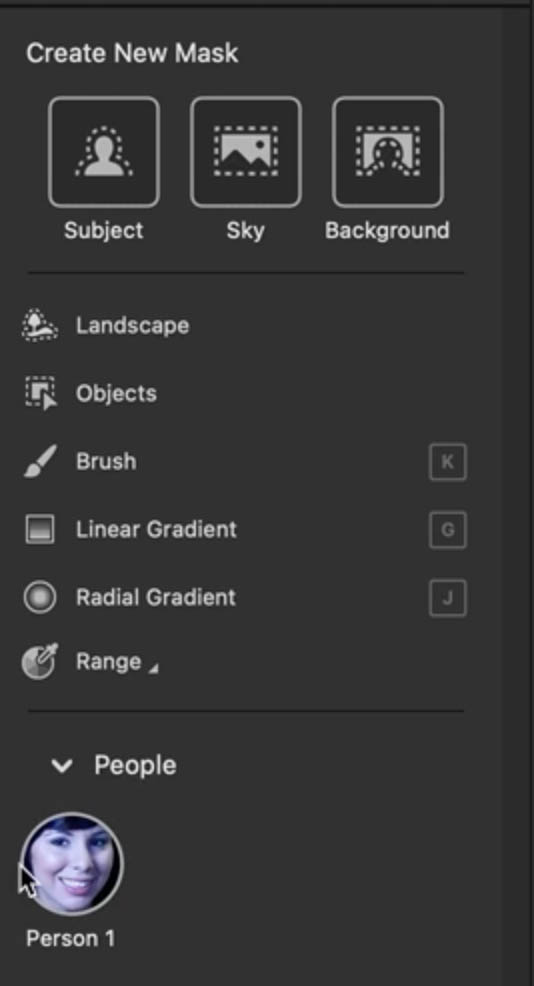
Task: Choose the Sky mask icon
Action: coord(246,152)
